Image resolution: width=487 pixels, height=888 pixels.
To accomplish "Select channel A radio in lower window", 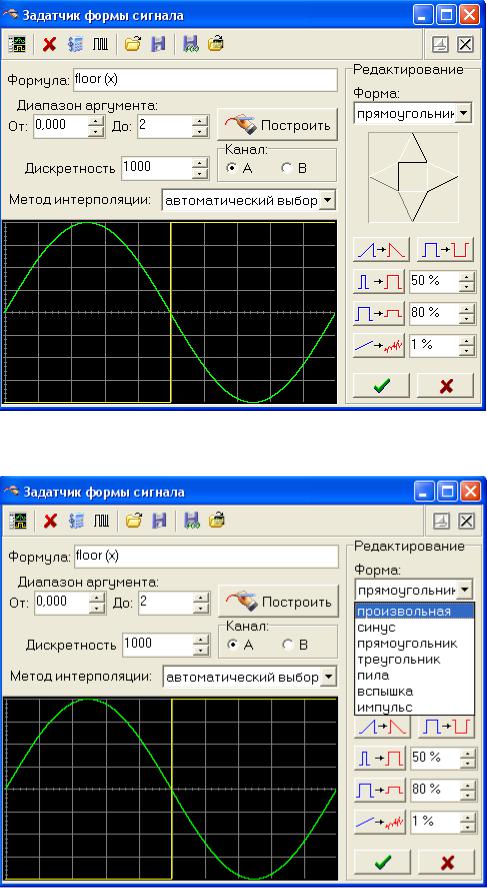I will click(232, 644).
